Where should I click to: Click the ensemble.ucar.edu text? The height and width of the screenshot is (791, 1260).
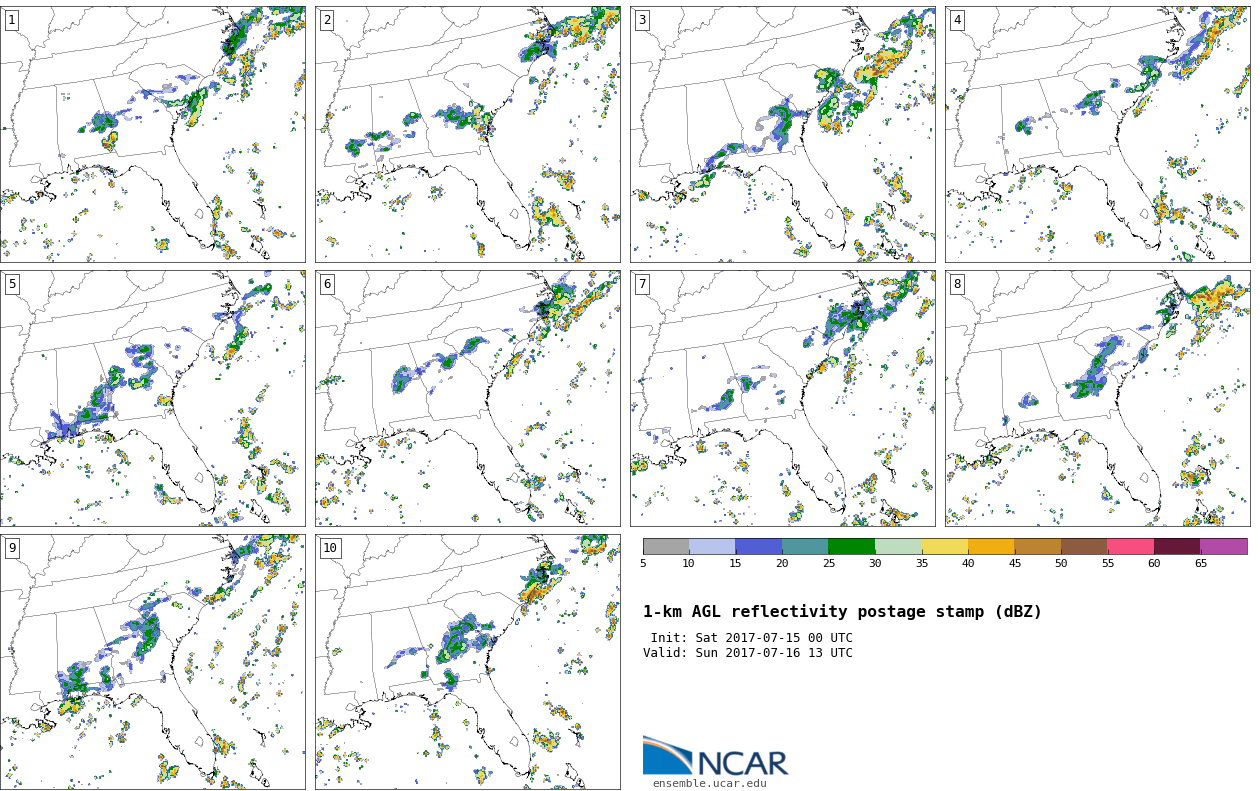(710, 784)
